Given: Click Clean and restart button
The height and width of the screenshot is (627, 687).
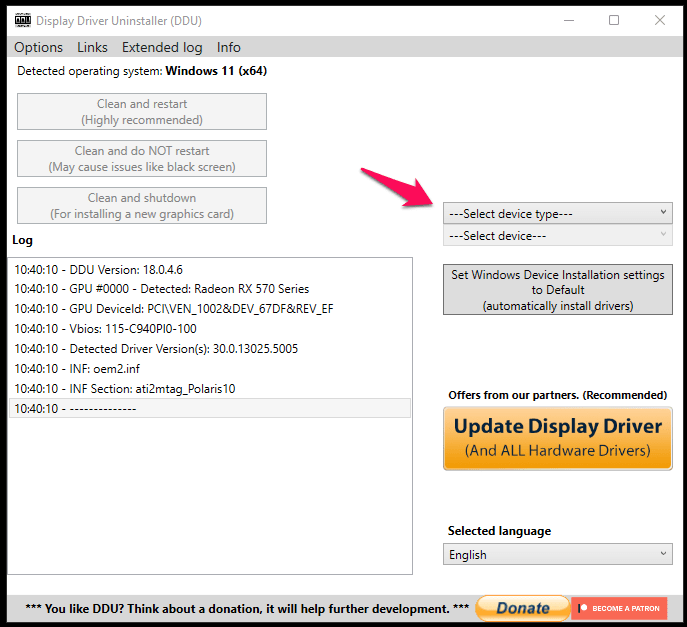Looking at the screenshot, I should pyautogui.click(x=142, y=111).
